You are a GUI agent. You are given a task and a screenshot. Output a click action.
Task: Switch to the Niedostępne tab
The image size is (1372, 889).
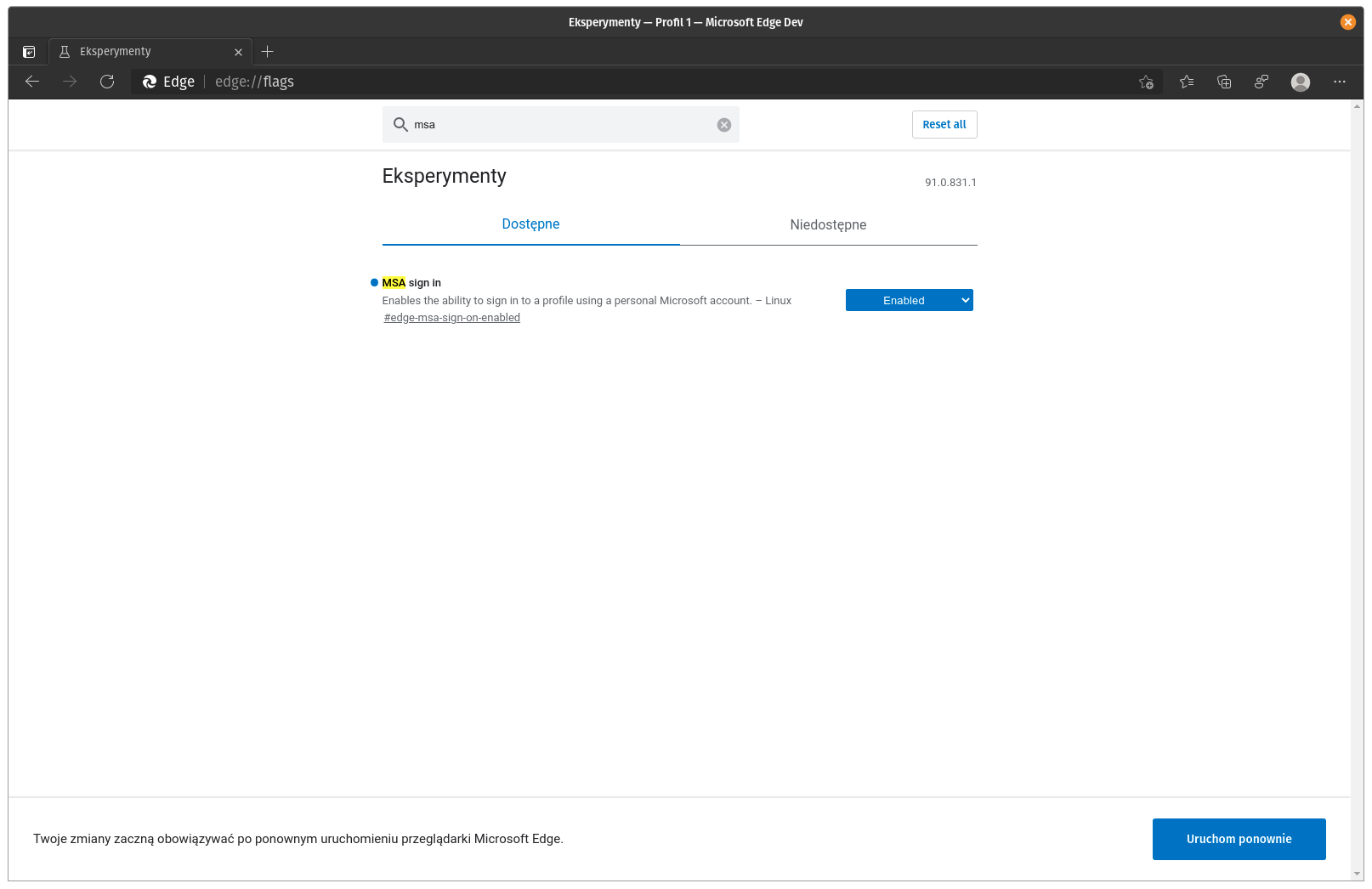tap(828, 224)
